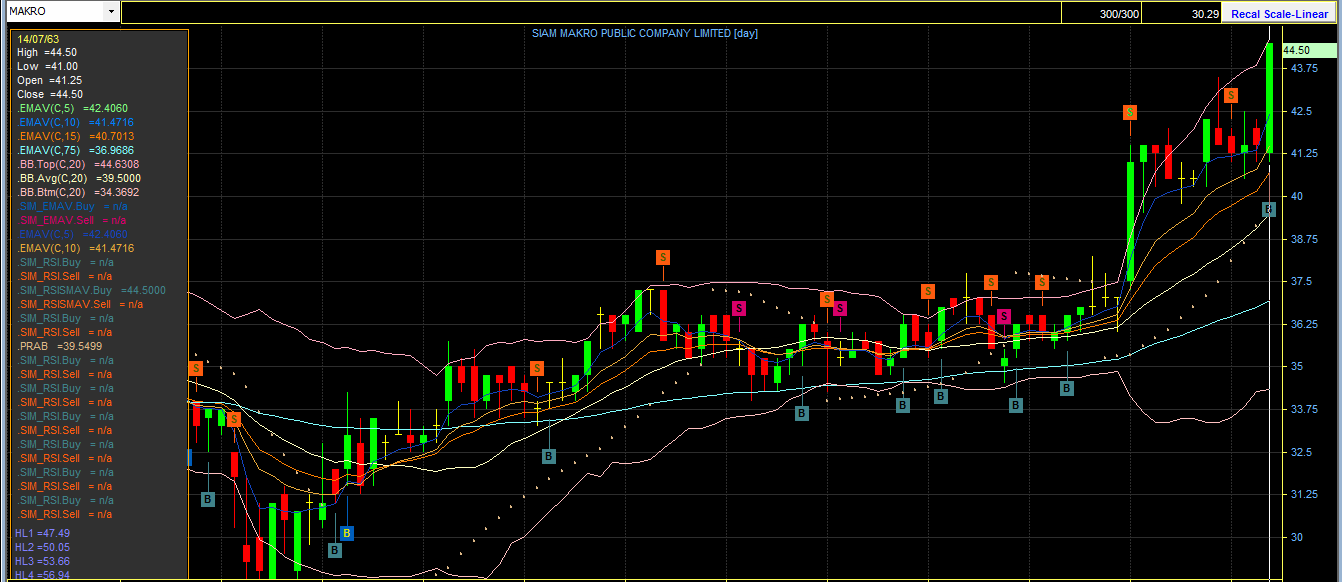Click the rightmost magenta S sell marker

coord(1003,317)
